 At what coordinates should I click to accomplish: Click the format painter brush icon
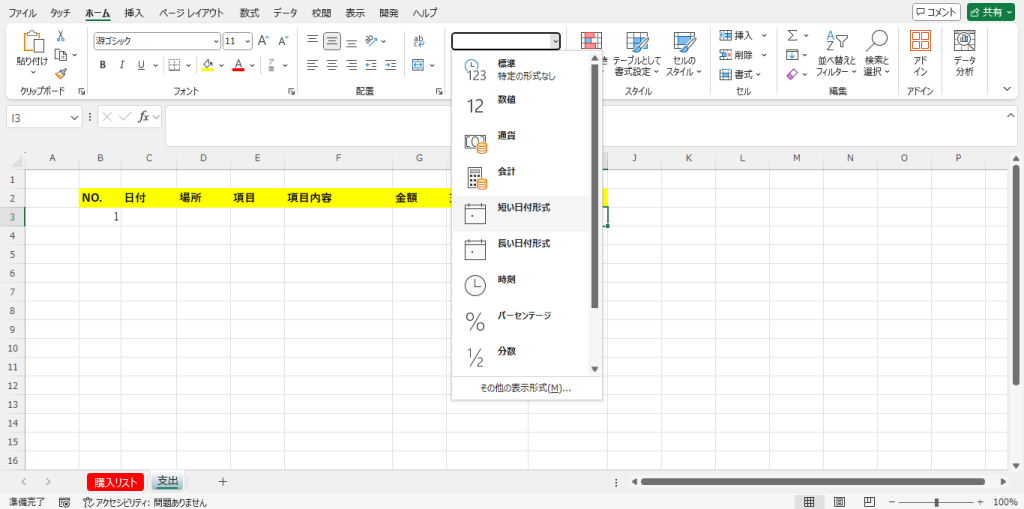pos(61,73)
